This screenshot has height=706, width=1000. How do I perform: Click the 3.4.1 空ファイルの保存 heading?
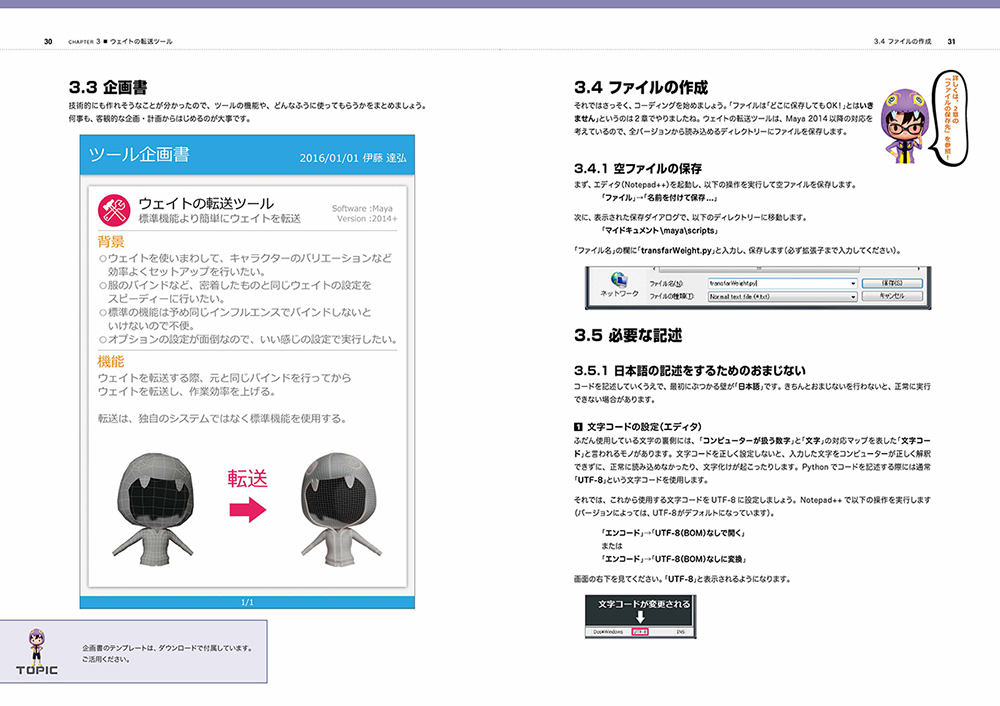click(638, 169)
